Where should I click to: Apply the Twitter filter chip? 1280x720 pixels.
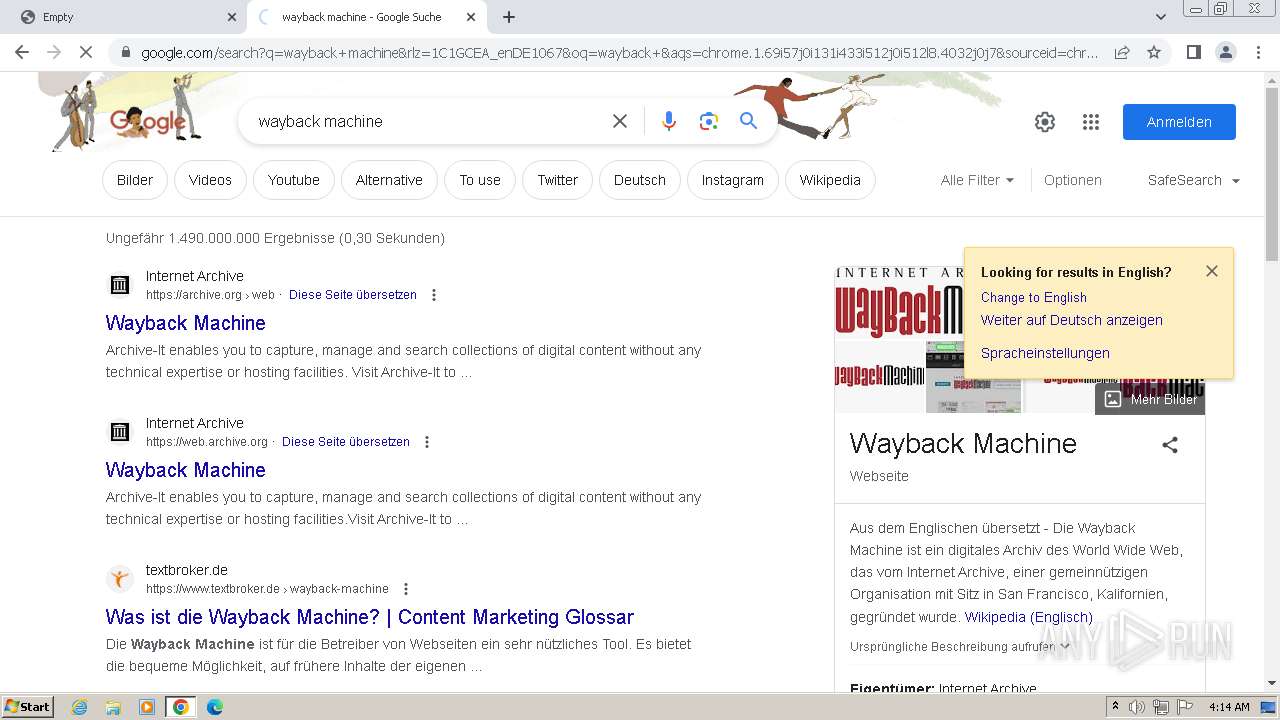tap(558, 180)
